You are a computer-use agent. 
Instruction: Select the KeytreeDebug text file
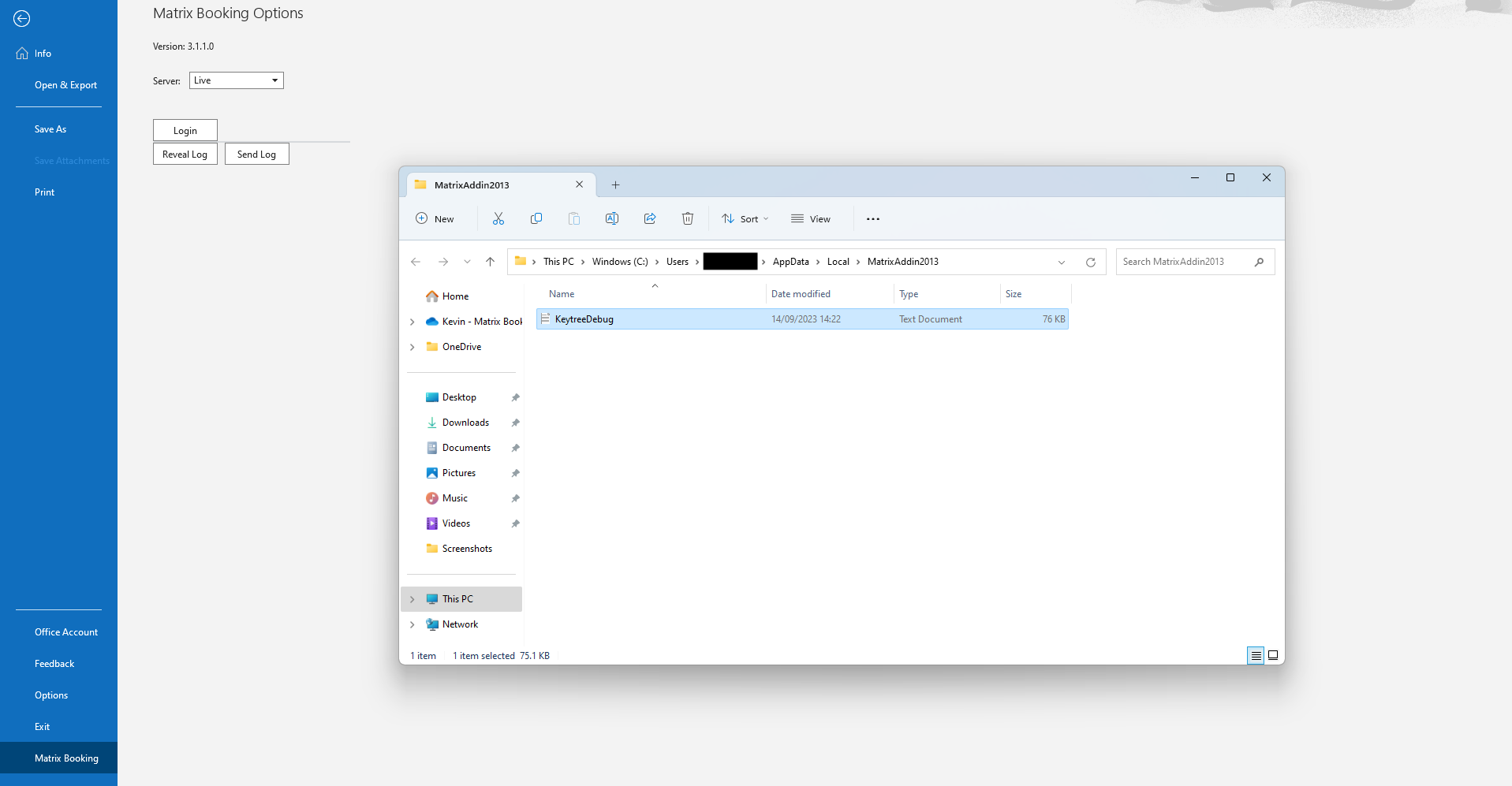[584, 319]
